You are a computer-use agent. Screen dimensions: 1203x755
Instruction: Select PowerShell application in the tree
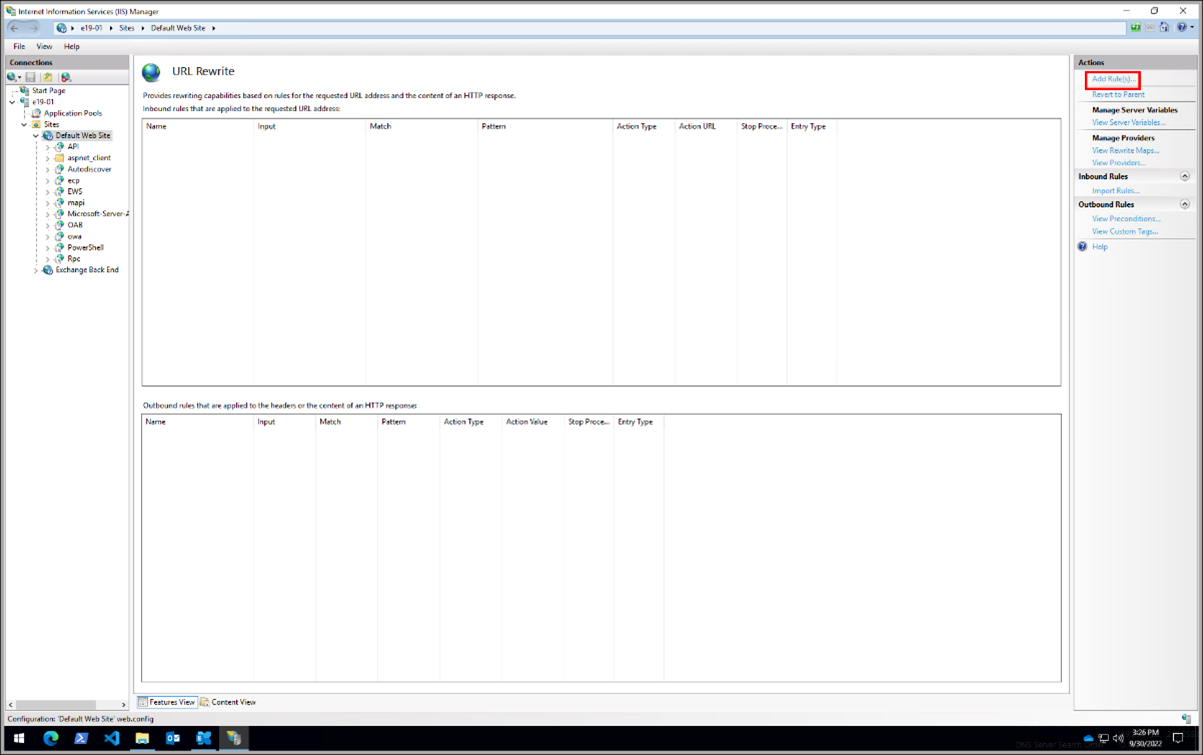85,247
